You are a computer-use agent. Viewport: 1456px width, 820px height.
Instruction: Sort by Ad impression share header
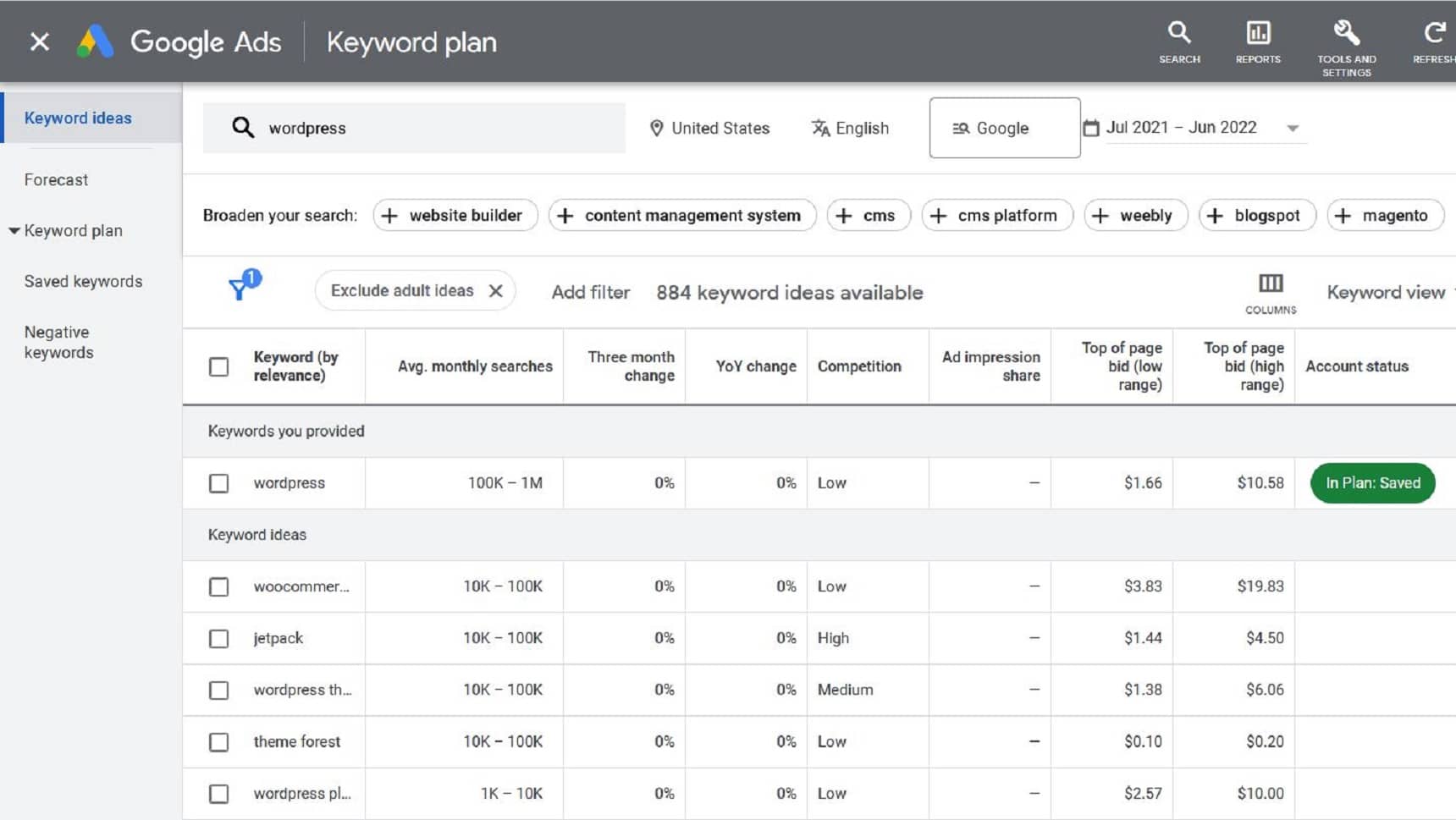tap(991, 366)
